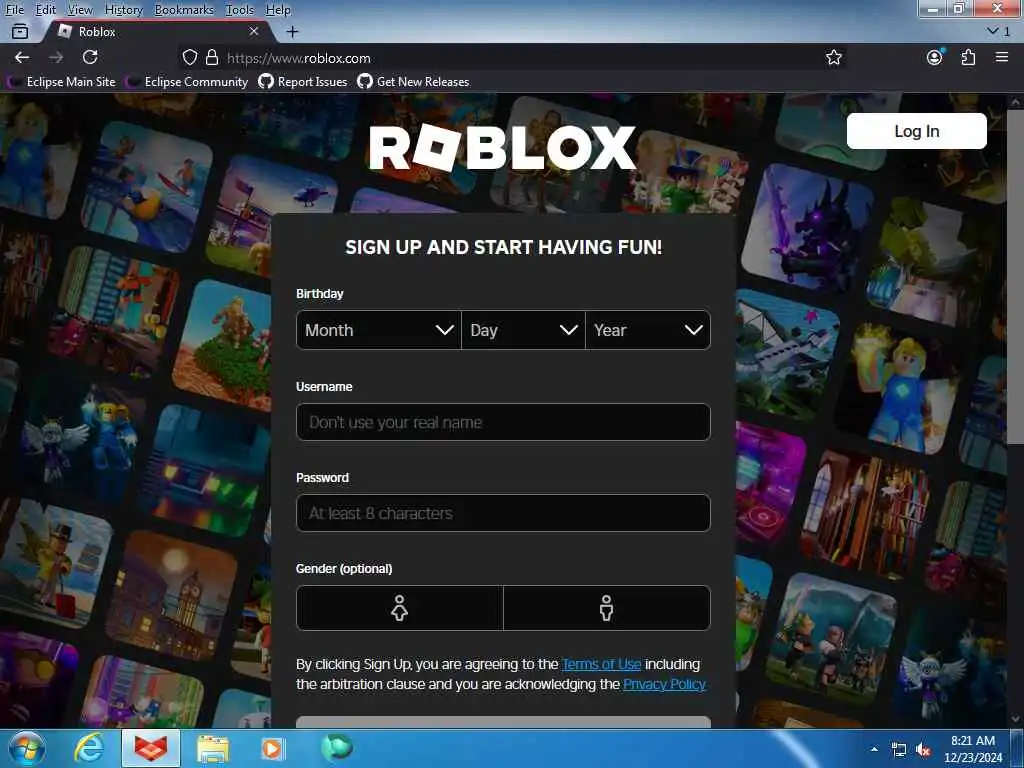Viewport: 1024px width, 768px height.
Task: Open Get New Releases bookmark
Action: click(413, 82)
